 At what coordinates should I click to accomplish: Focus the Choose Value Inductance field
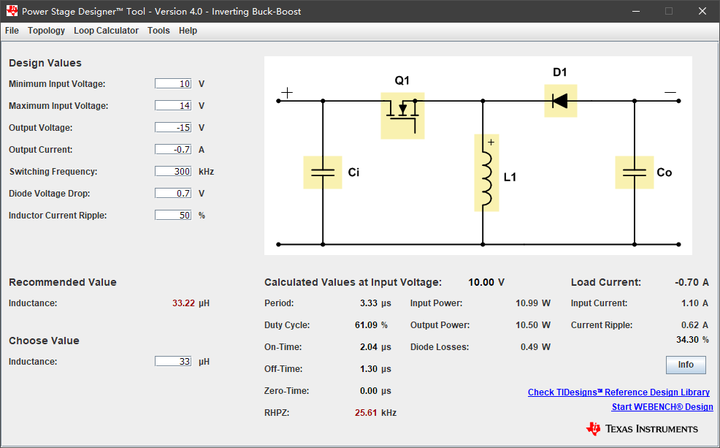click(x=173, y=361)
